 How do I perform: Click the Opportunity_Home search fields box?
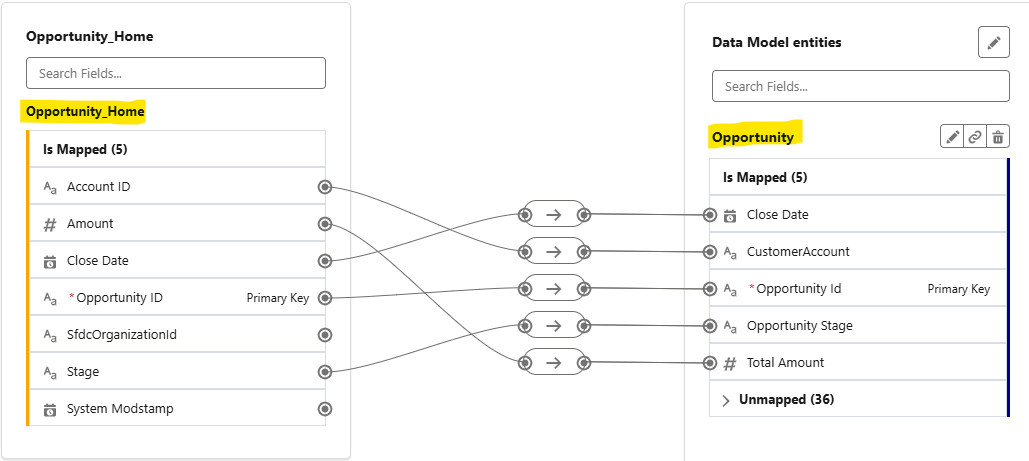(176, 73)
